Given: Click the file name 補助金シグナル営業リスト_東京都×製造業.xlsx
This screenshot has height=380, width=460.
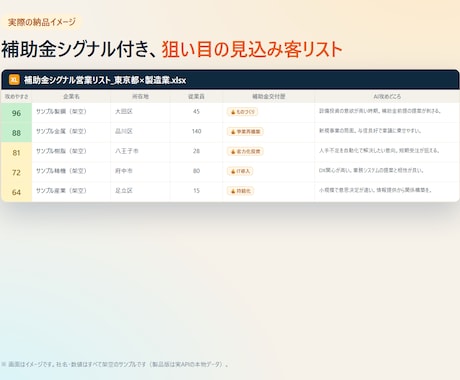Looking at the screenshot, I should pos(105,80).
